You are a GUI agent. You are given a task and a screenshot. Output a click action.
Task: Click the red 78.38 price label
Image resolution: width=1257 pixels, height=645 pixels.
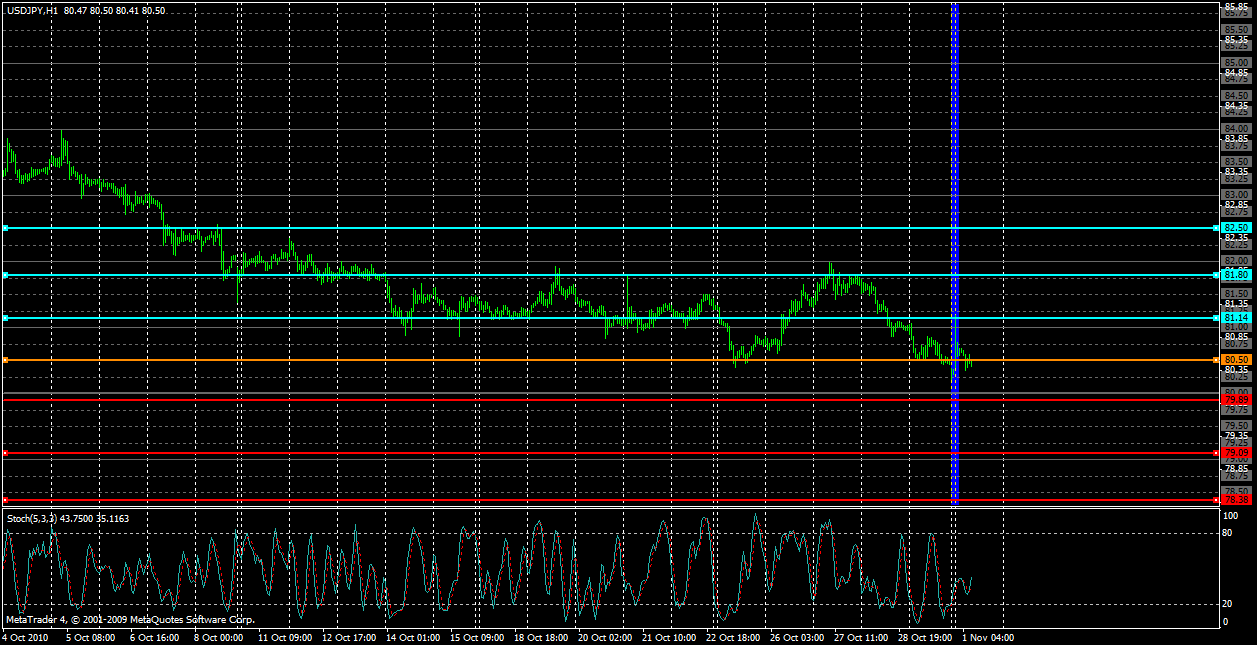point(1236,499)
